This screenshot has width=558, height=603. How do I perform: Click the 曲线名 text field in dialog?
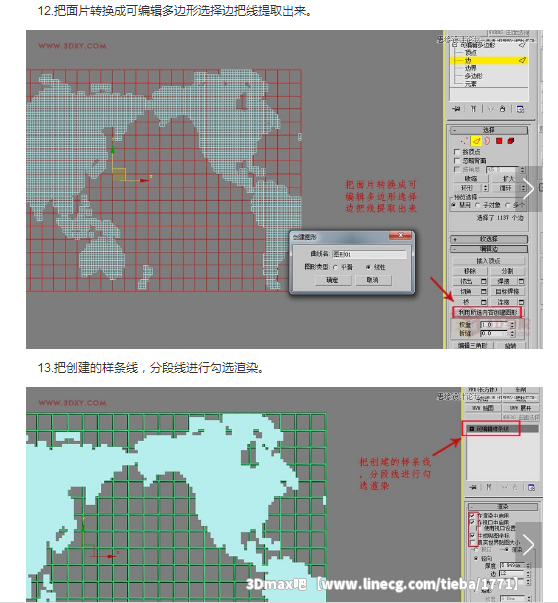tap(369, 254)
